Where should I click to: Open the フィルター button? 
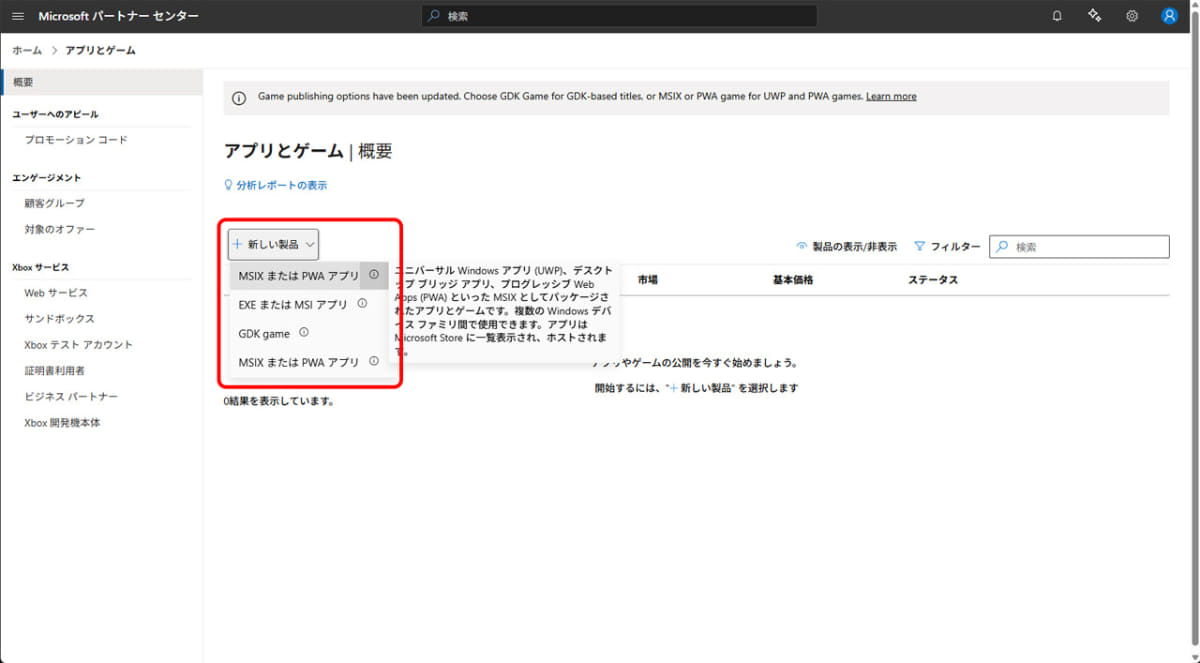click(947, 246)
